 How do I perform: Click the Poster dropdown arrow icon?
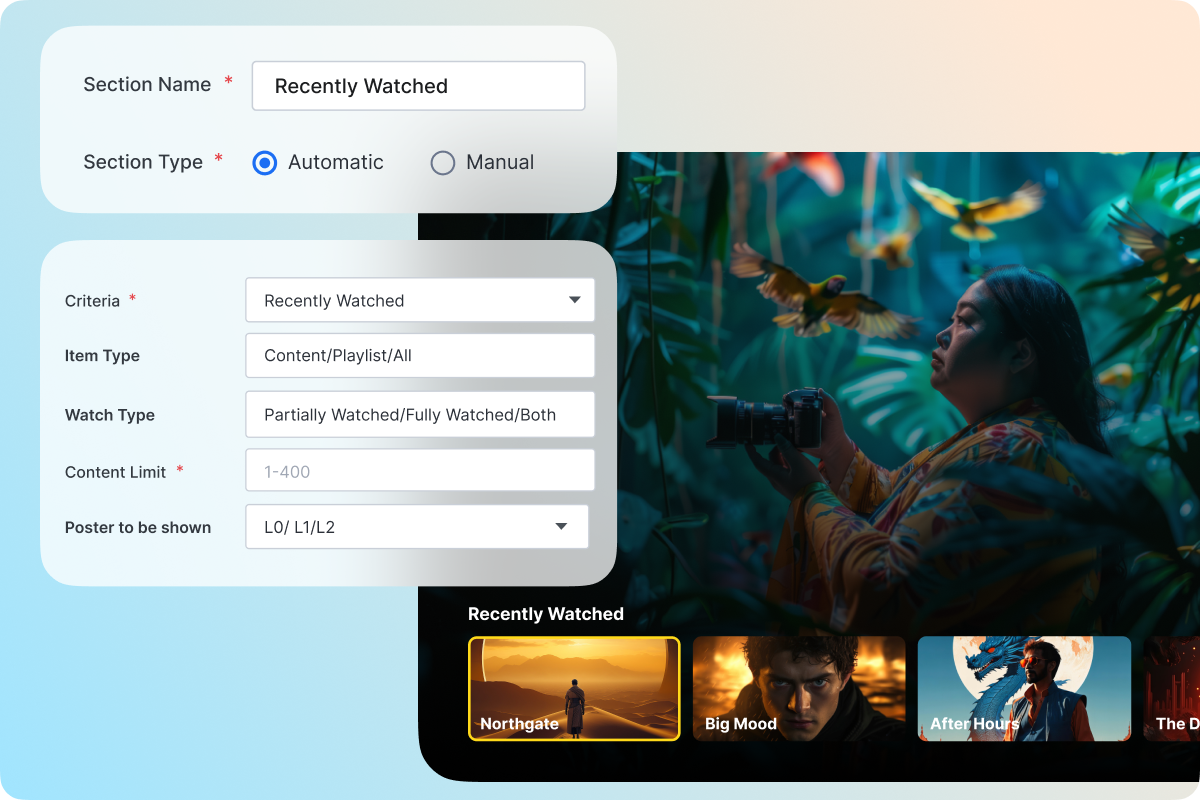[x=561, y=527]
